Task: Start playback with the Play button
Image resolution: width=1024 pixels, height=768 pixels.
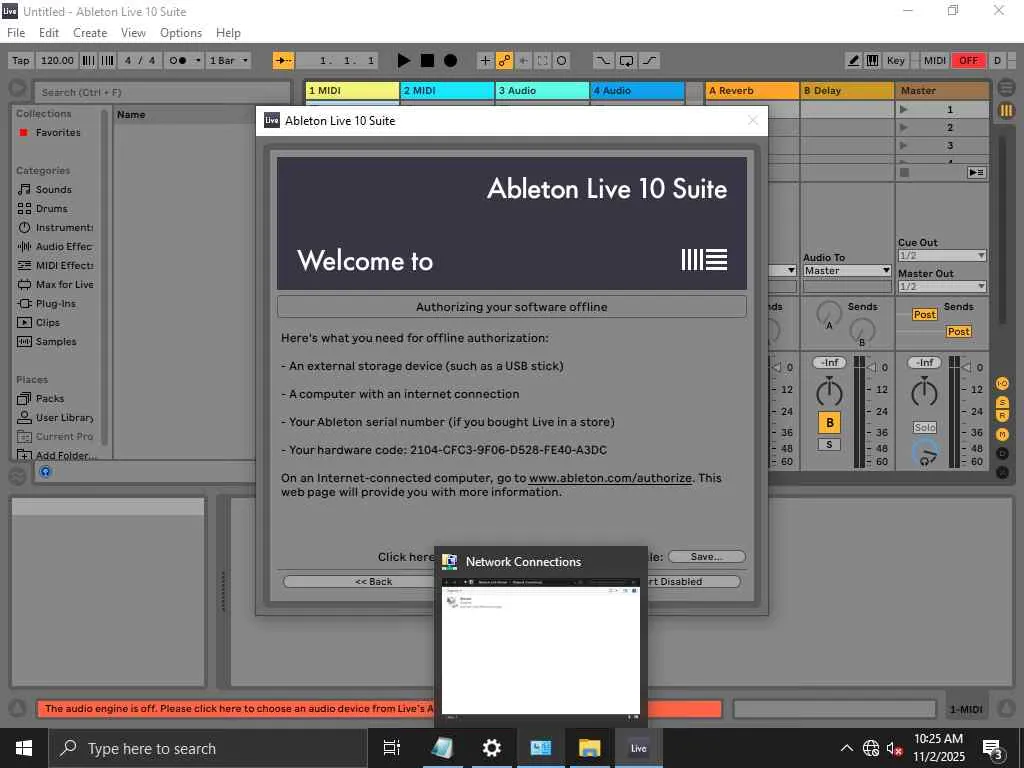Action: point(404,61)
